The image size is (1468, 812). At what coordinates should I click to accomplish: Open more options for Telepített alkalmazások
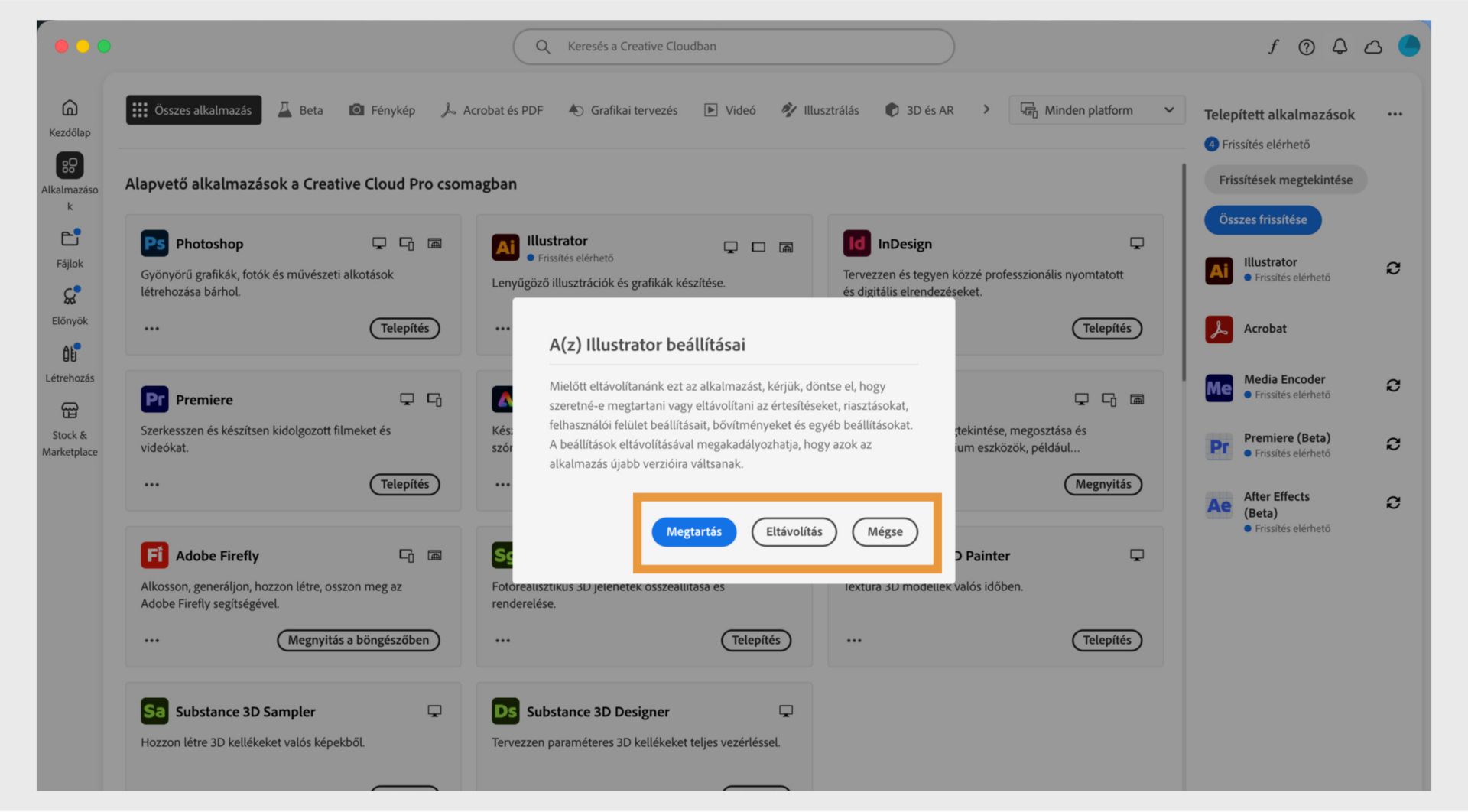pyautogui.click(x=1395, y=115)
